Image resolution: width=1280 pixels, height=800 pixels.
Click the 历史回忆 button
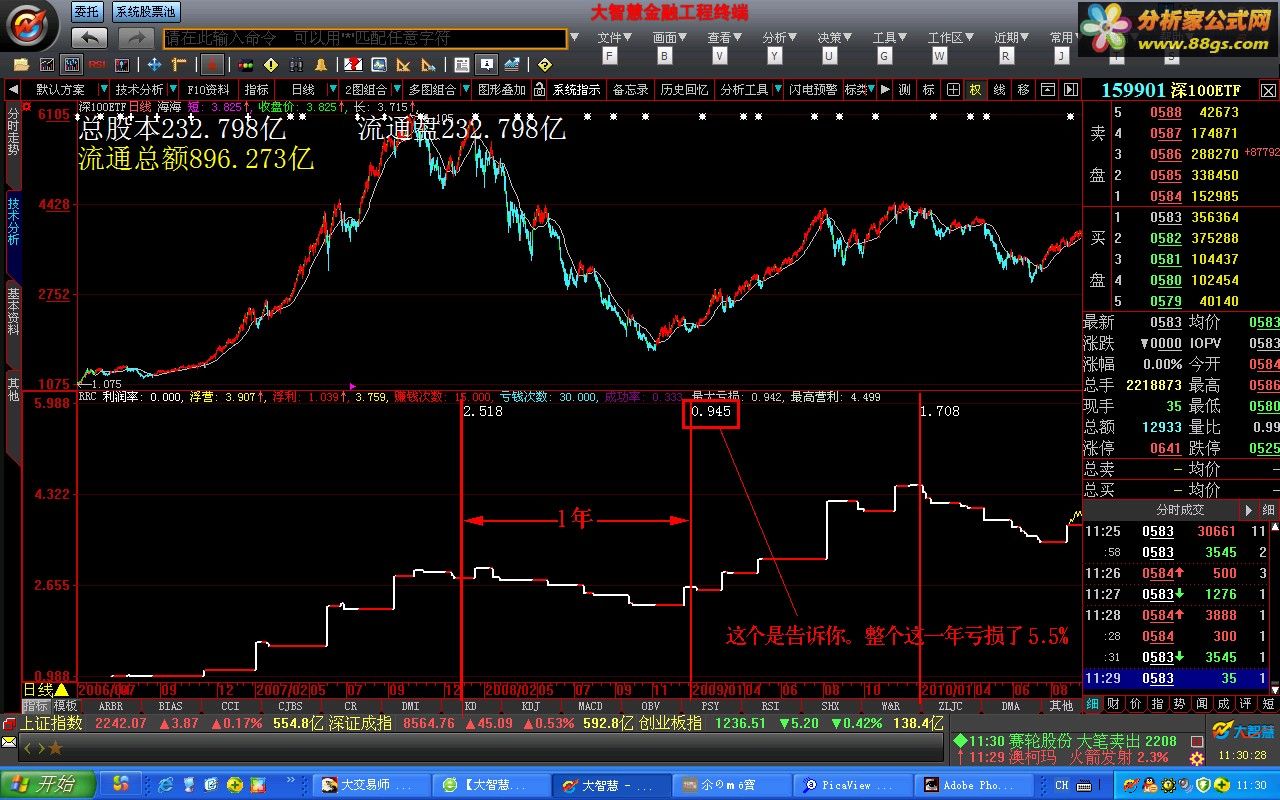684,90
